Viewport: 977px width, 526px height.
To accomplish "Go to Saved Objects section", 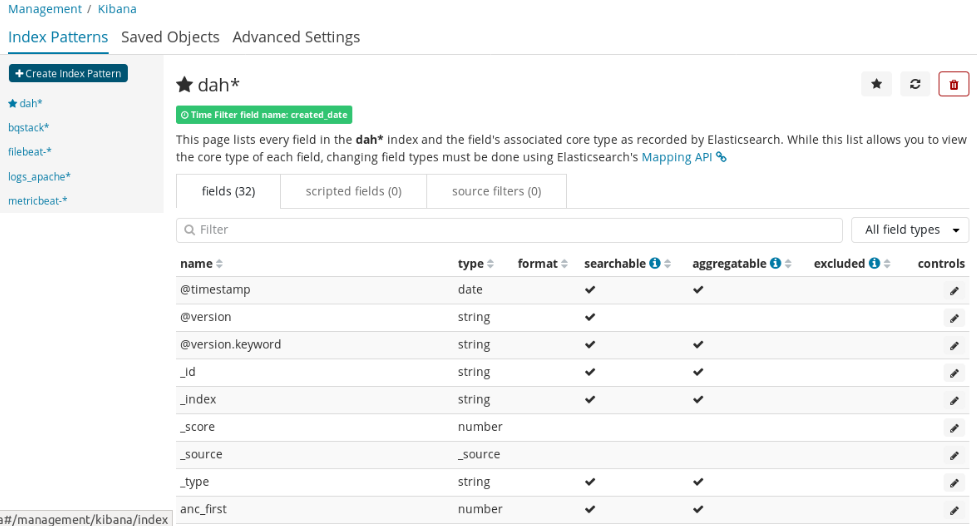I will pos(170,37).
